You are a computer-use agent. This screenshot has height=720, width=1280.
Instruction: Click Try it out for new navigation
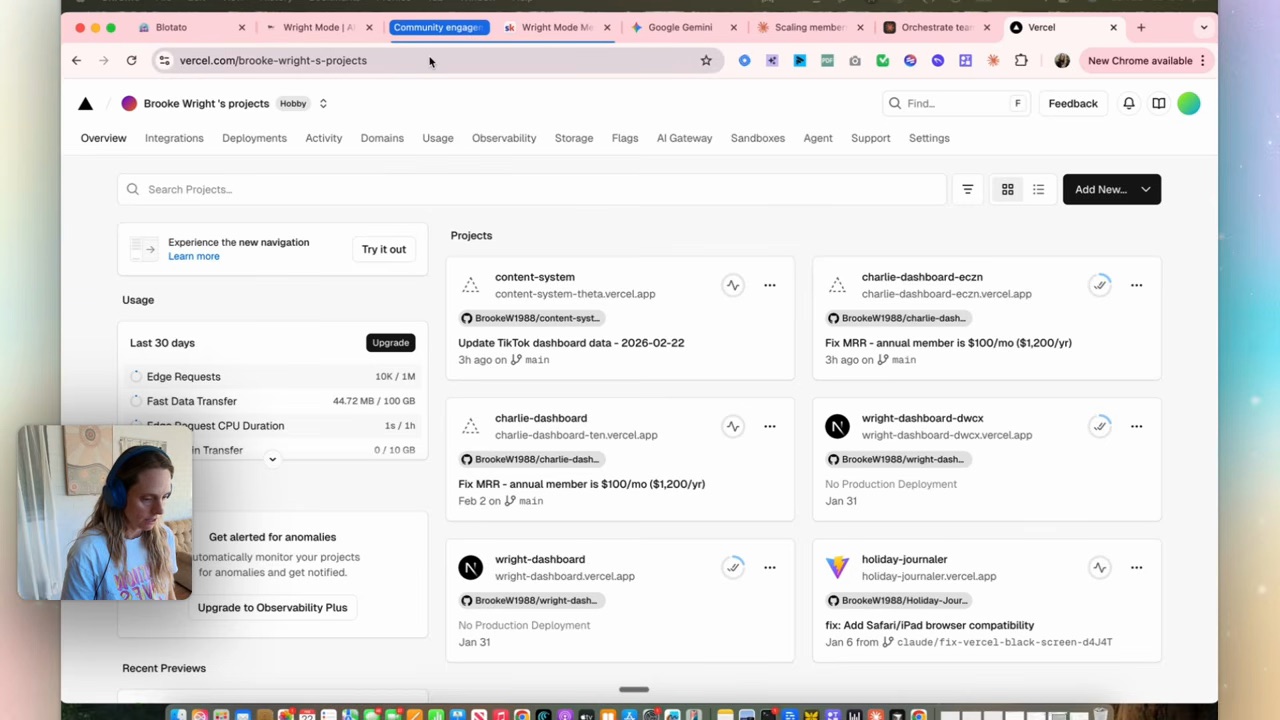(x=384, y=249)
